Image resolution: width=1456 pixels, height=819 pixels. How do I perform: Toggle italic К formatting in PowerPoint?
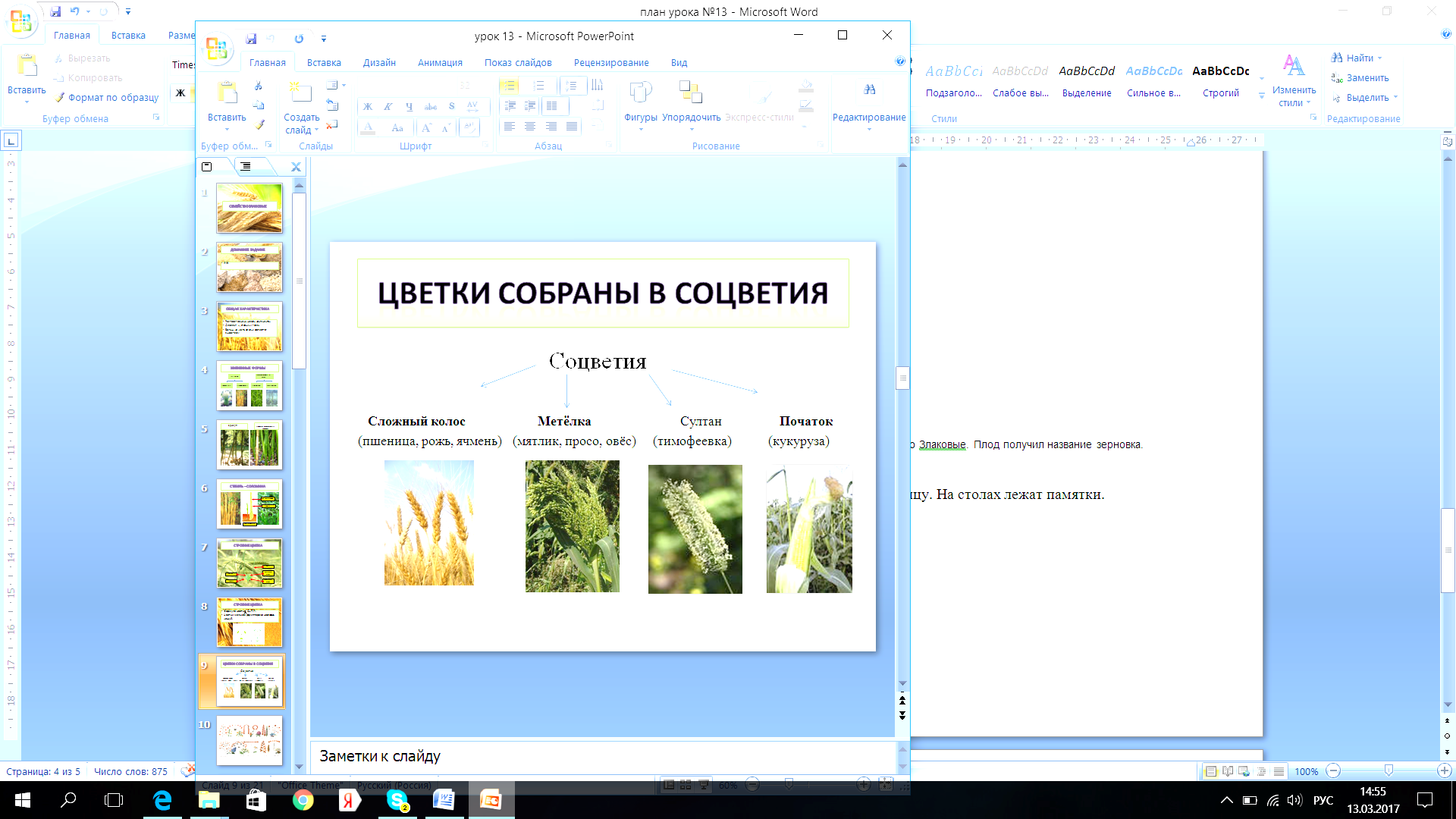(x=388, y=107)
